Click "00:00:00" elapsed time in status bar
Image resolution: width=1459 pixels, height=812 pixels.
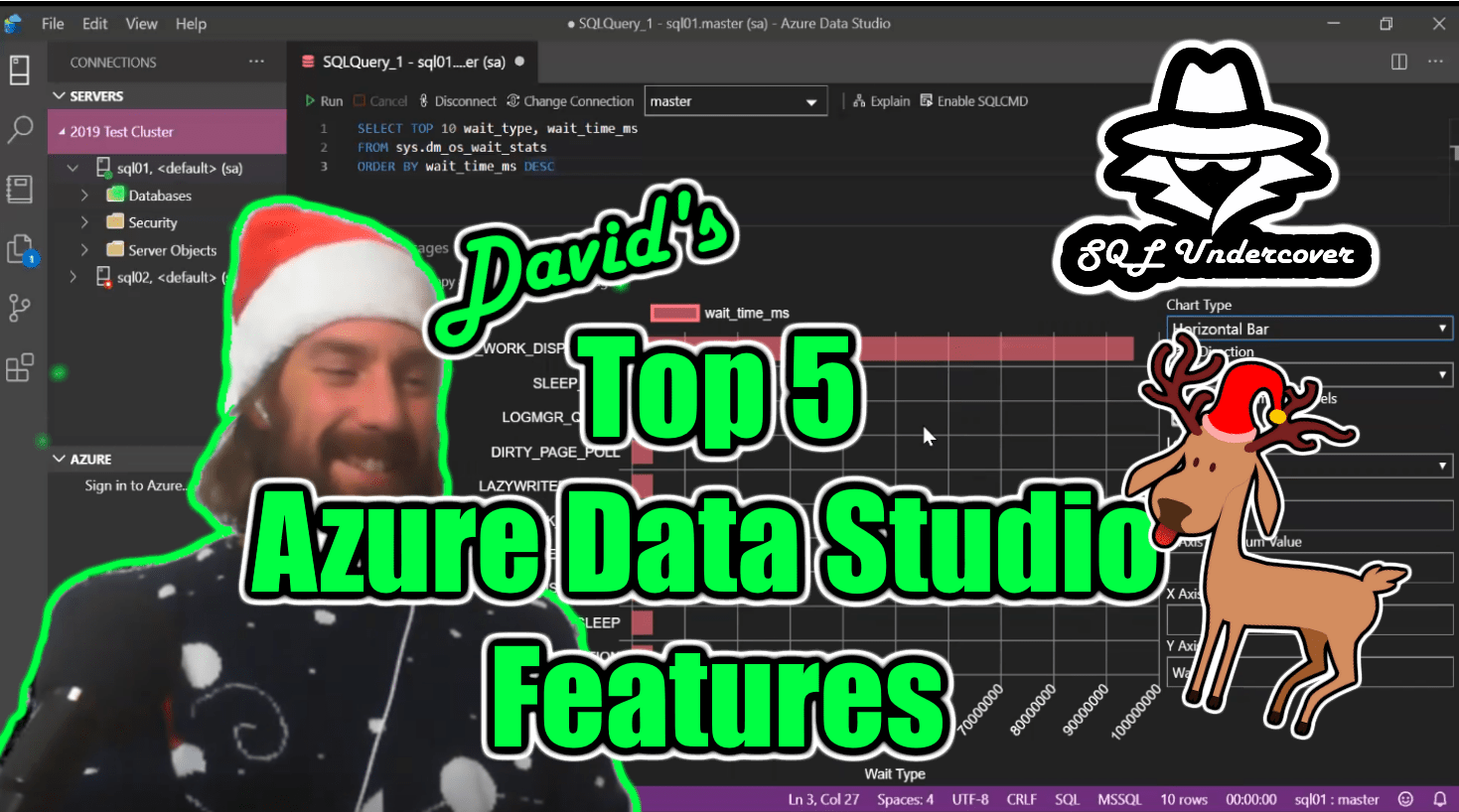pyautogui.click(x=1251, y=799)
